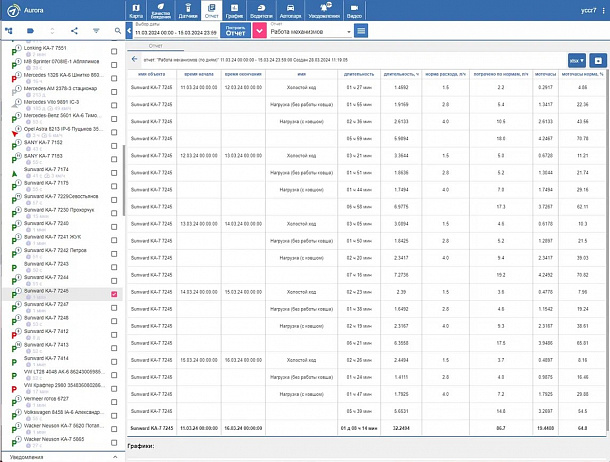Check the Vermeer checkbox
The height and width of the screenshot is (462, 610).
point(114,402)
